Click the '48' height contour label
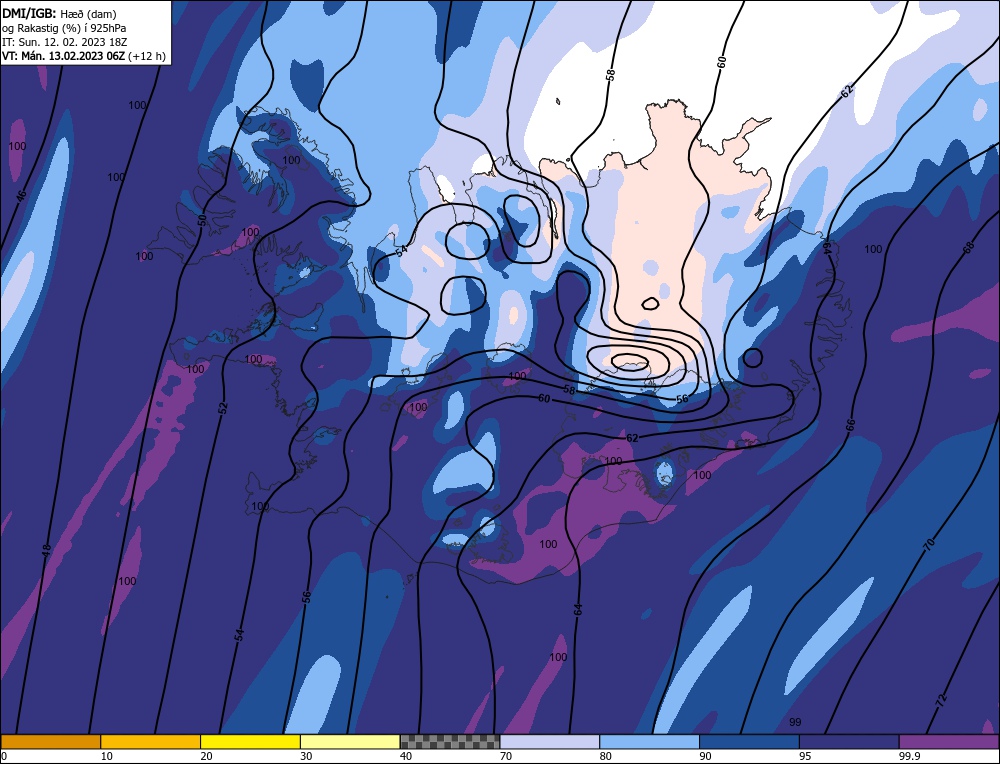This screenshot has width=1000, height=764. click(x=47, y=551)
